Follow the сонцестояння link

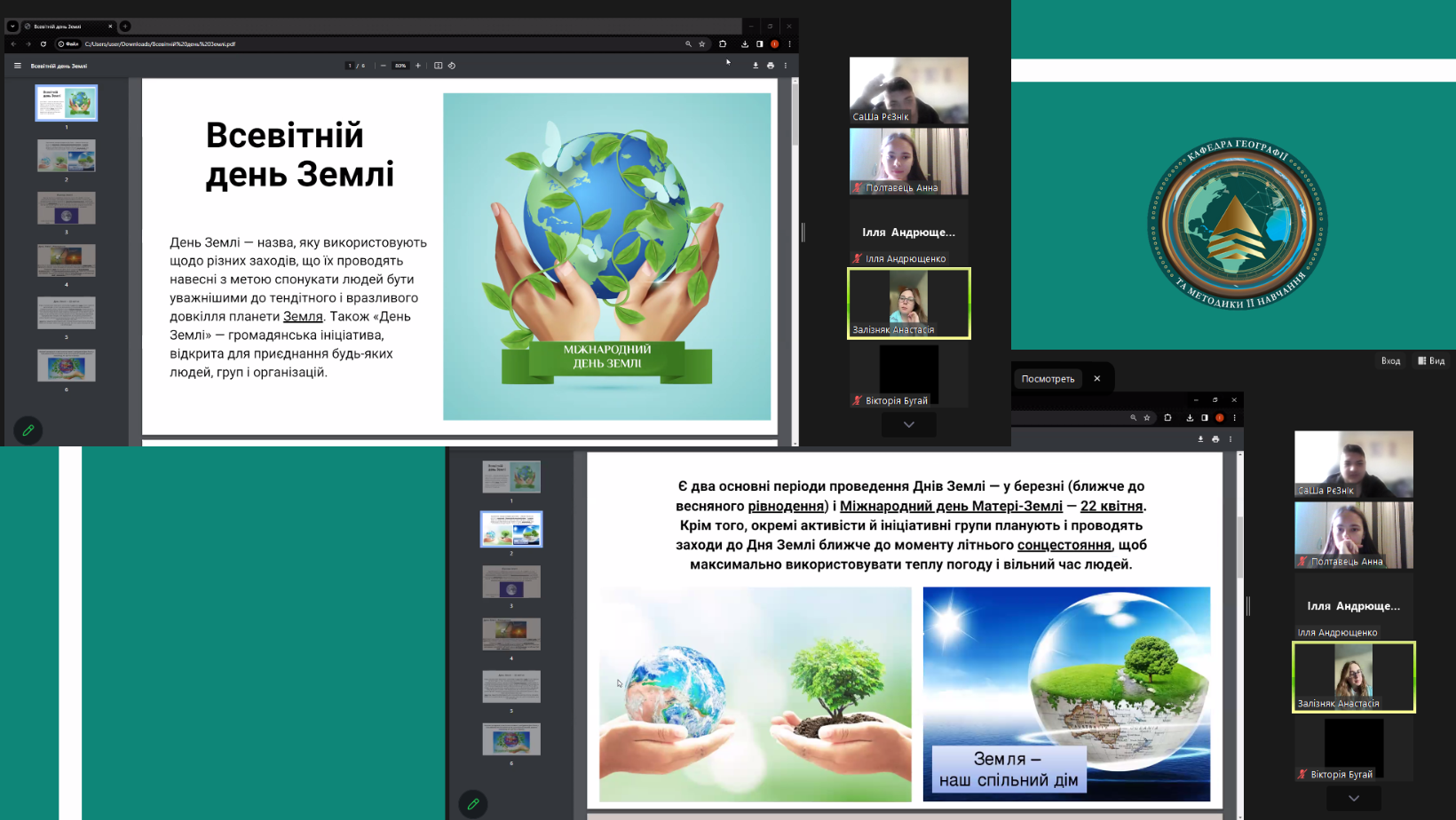[x=1064, y=545]
